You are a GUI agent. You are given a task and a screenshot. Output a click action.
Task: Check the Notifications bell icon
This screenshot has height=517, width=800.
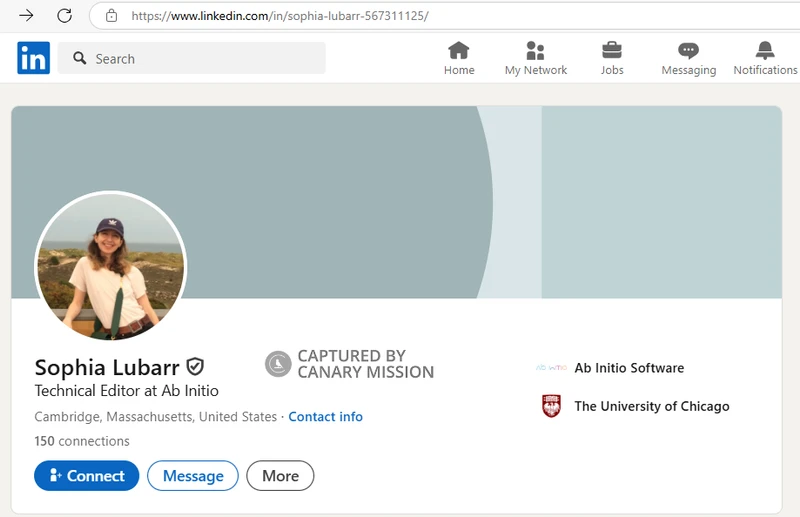[x=765, y=51]
